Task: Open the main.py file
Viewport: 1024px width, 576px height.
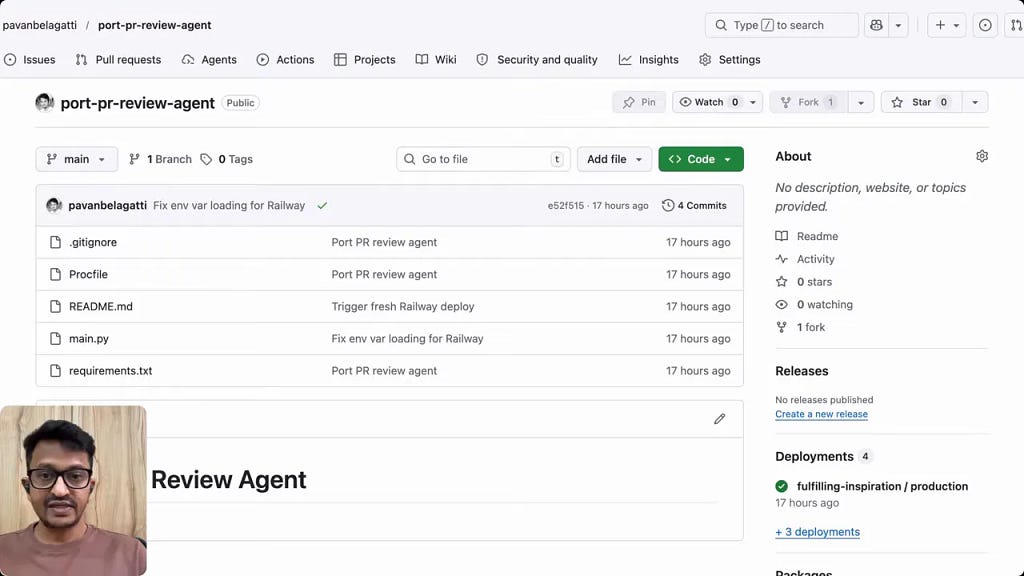Action: 89,339
